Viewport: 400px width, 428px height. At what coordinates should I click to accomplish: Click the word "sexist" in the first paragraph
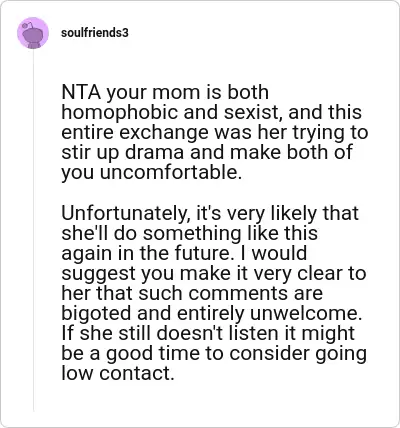click(x=251, y=112)
